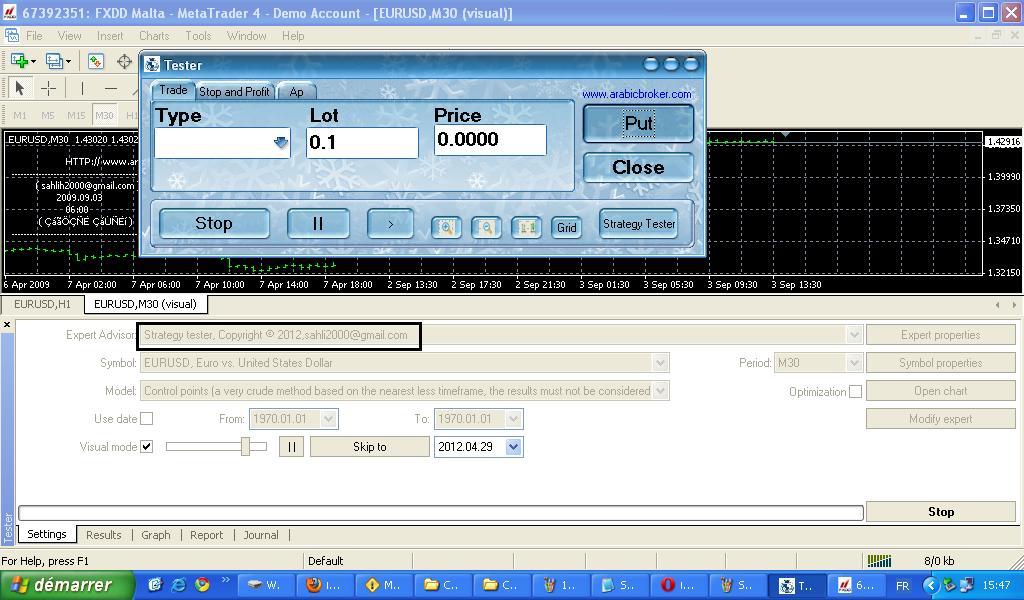This screenshot has width=1024, height=600.
Task: Click the zoom in icon in Tester
Action: [x=446, y=227]
